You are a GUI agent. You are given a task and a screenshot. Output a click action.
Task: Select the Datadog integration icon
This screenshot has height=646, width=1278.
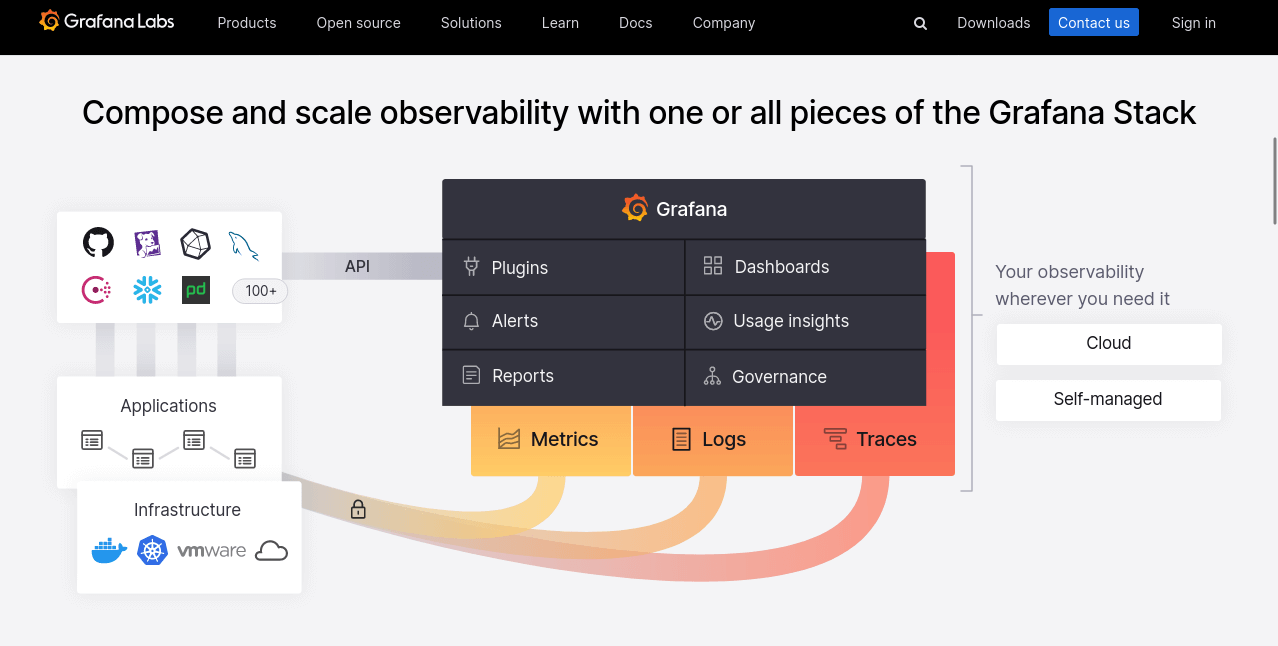coord(146,242)
